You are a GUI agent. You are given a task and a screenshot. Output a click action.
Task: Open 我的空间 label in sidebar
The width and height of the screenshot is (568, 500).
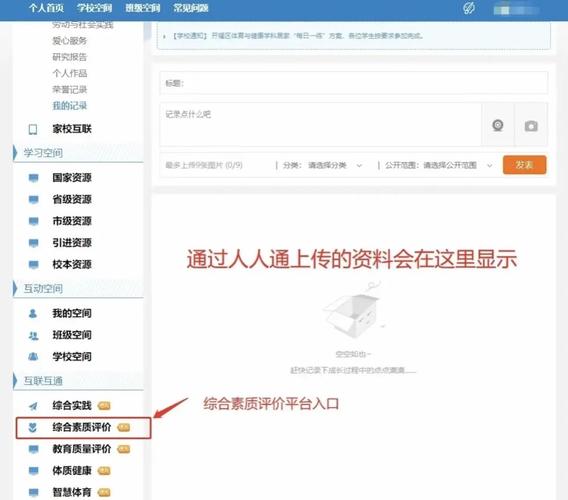click(x=72, y=313)
